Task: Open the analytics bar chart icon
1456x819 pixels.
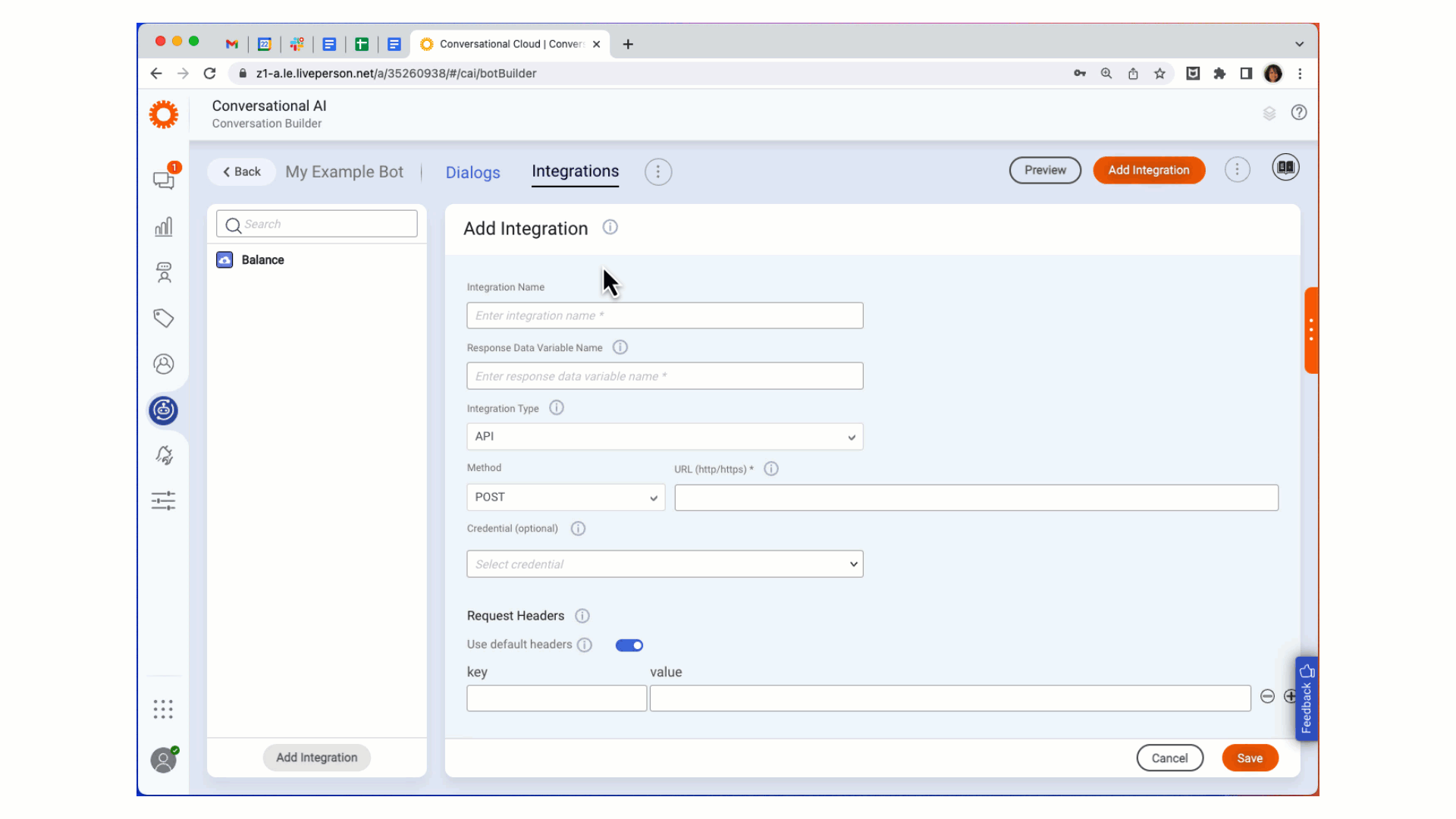Action: (164, 227)
